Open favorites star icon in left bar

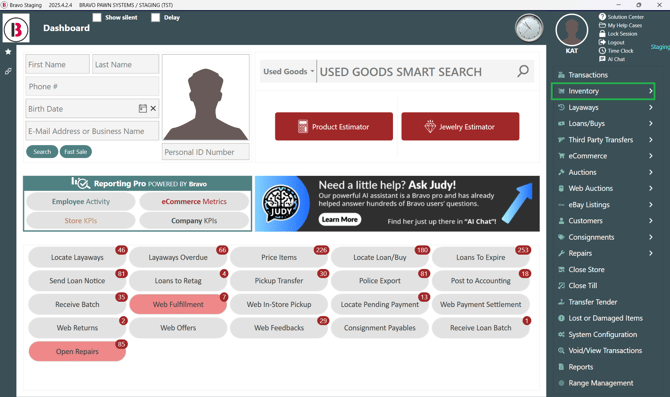(8, 52)
